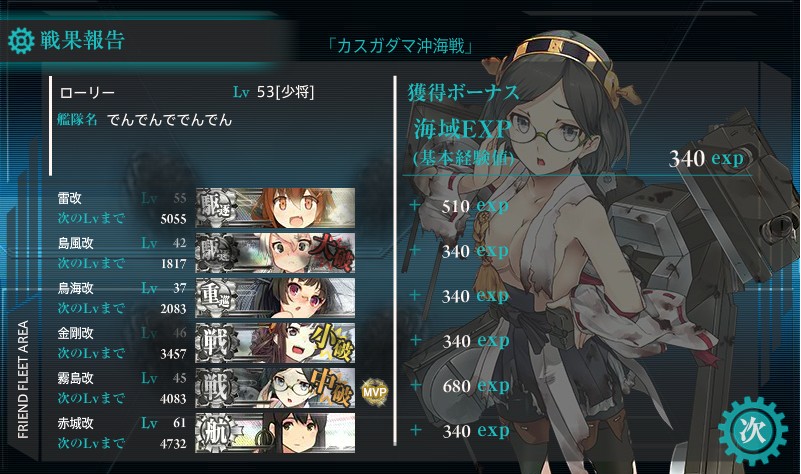Screen dimensions: 801x474
Task: Click the admiral name ローリー
Action: [87, 92]
